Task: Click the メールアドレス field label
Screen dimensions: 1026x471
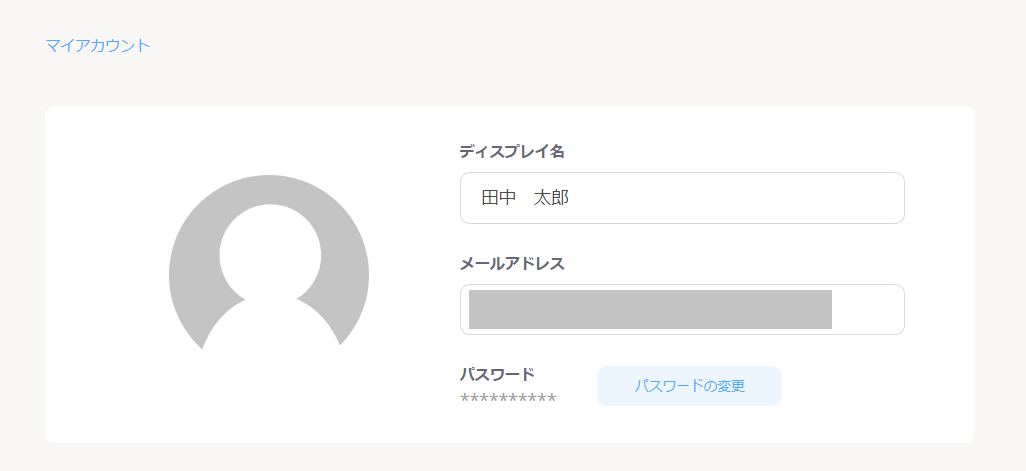Action: 512,263
